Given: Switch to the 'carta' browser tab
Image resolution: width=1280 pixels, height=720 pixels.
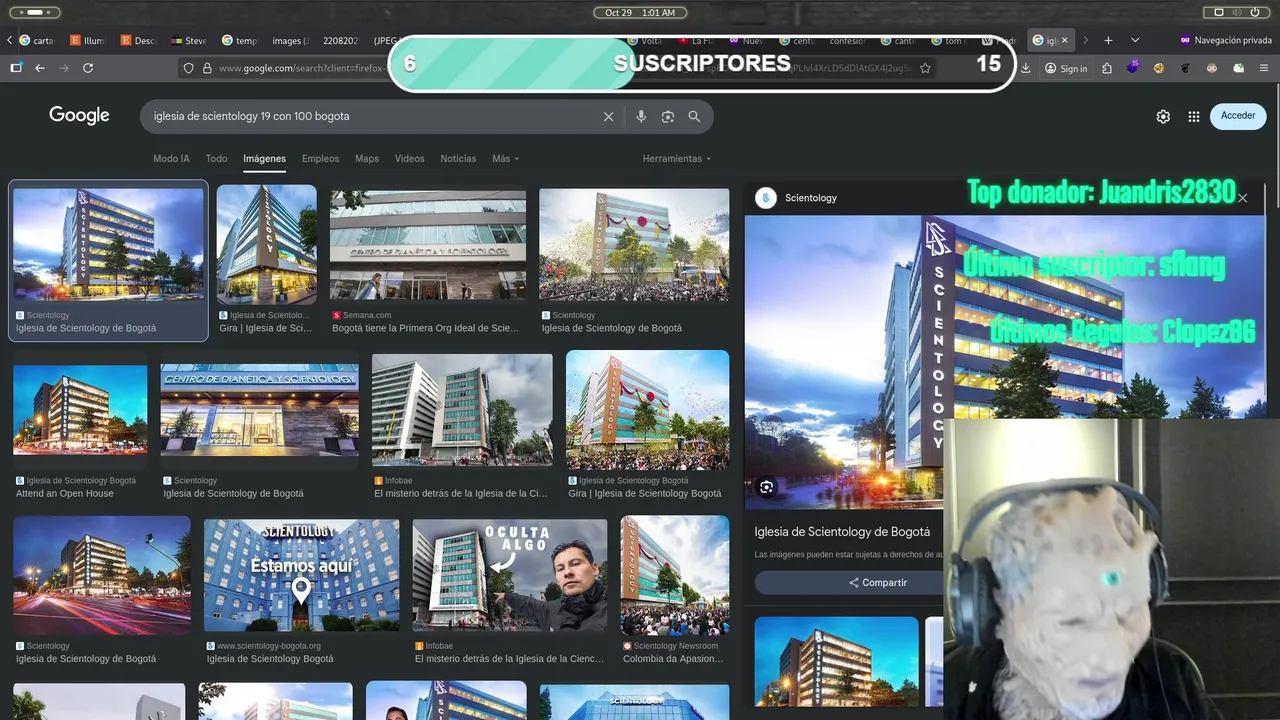Looking at the screenshot, I should [x=37, y=40].
